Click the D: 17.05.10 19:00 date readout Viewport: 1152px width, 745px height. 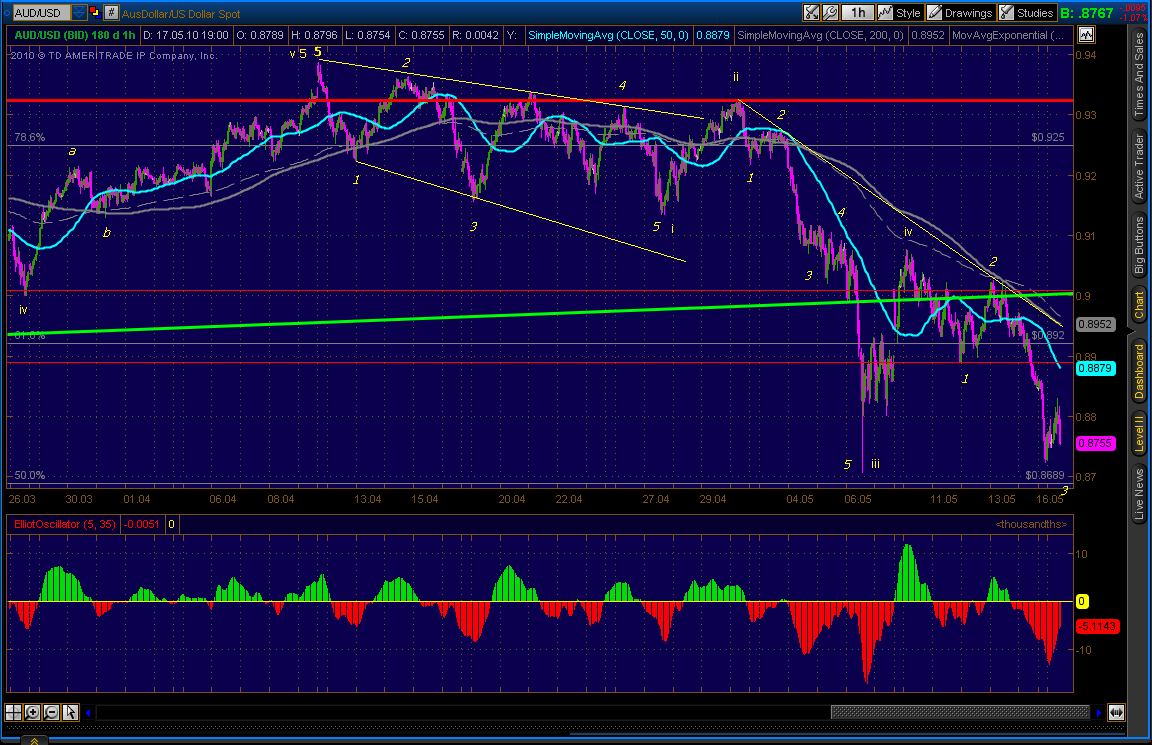186,35
